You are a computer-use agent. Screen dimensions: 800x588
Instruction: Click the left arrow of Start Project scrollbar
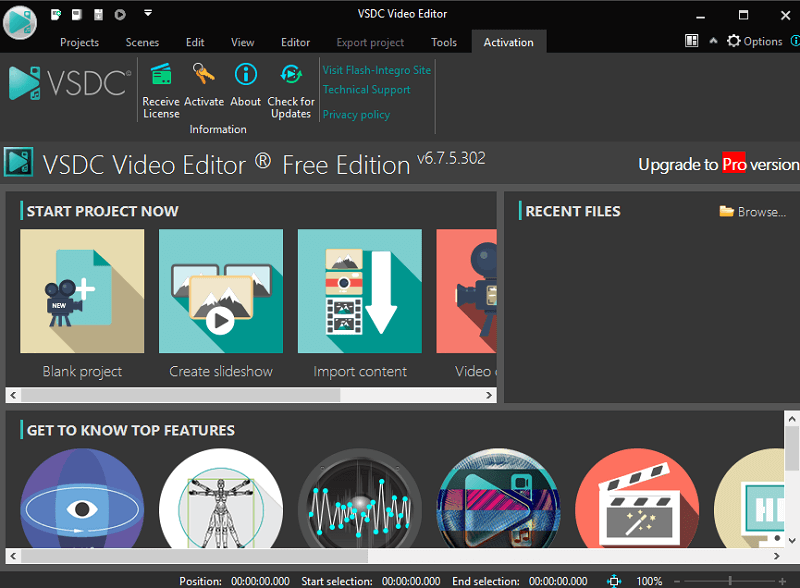click(x=13, y=395)
